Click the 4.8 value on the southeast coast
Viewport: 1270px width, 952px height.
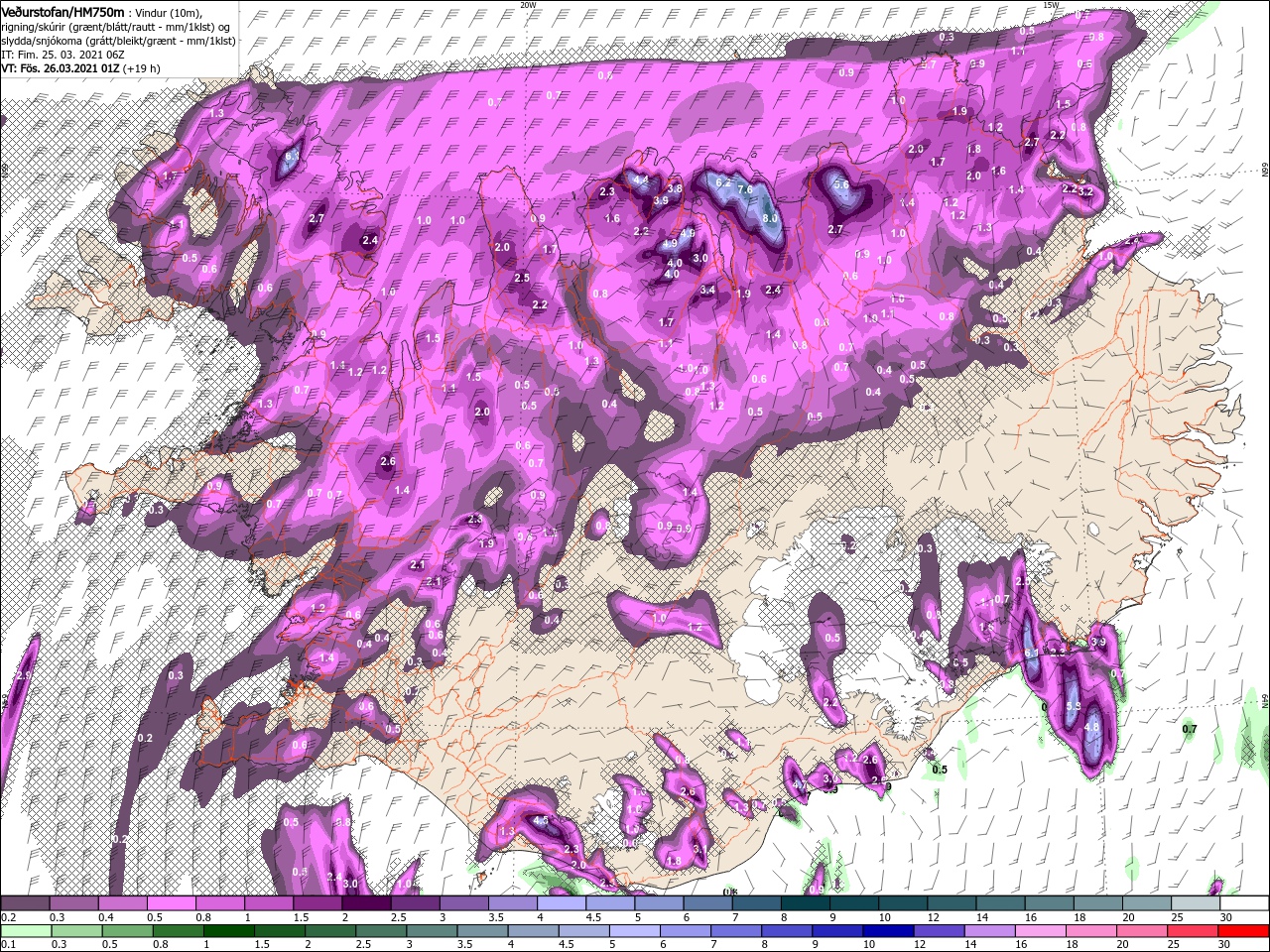(x=1092, y=727)
